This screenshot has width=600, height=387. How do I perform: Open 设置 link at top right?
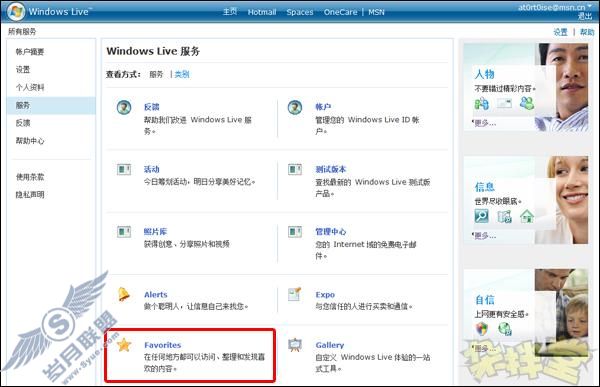click(561, 32)
